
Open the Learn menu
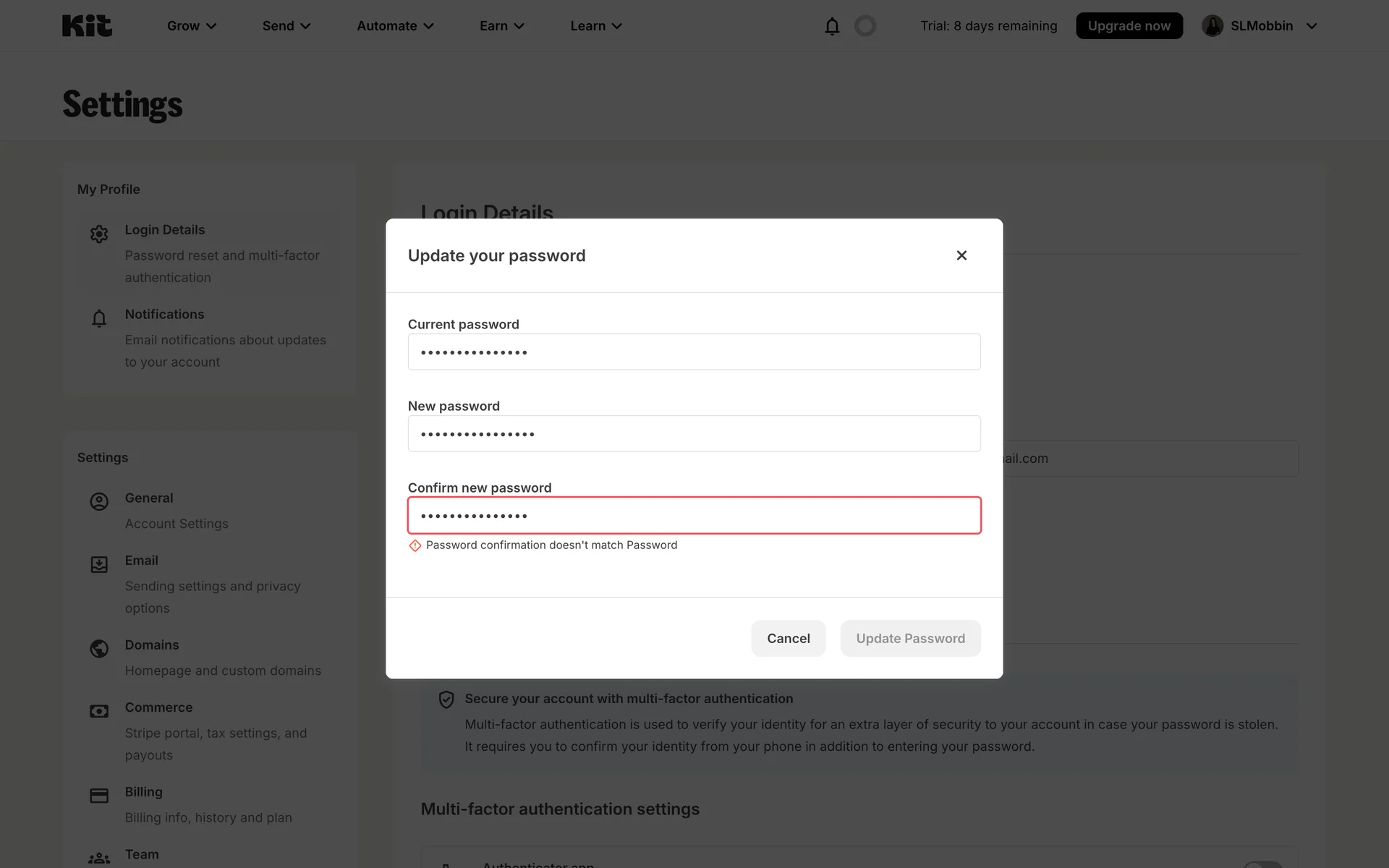[x=596, y=26]
